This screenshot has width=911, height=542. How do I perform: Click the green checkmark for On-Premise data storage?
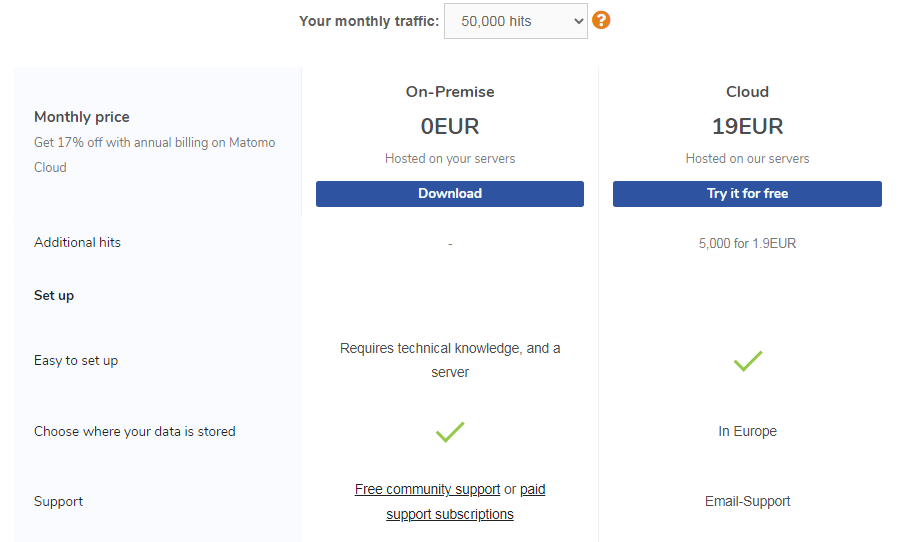[450, 432]
